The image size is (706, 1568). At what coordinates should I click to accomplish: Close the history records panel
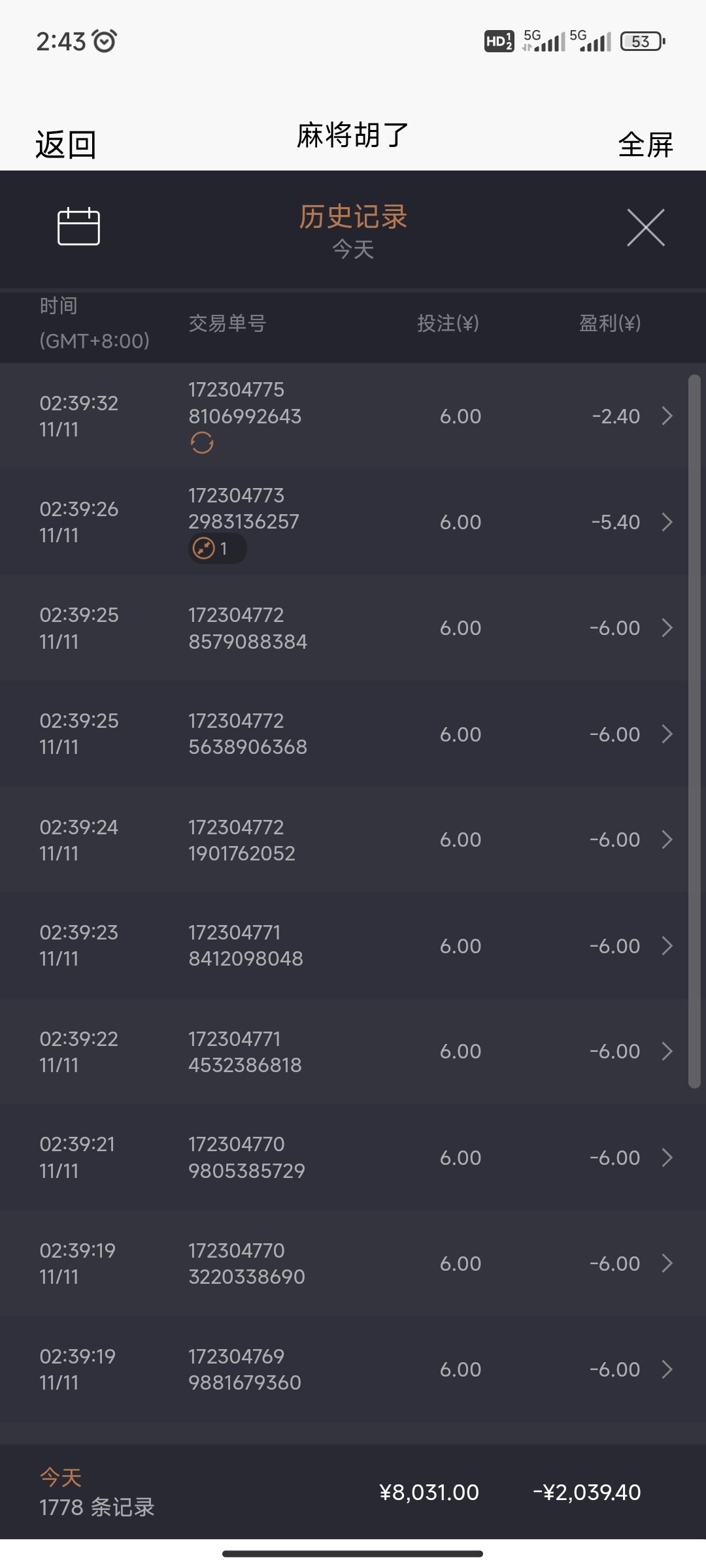(645, 228)
